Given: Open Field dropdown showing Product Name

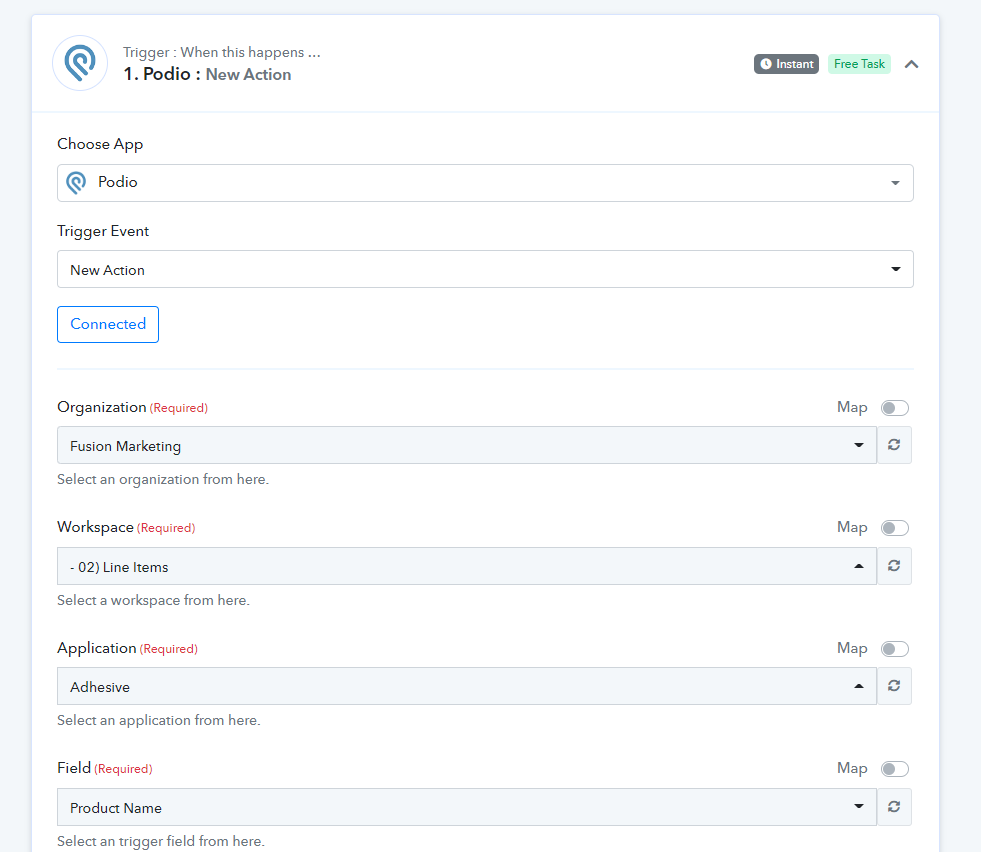Looking at the screenshot, I should pos(467,807).
